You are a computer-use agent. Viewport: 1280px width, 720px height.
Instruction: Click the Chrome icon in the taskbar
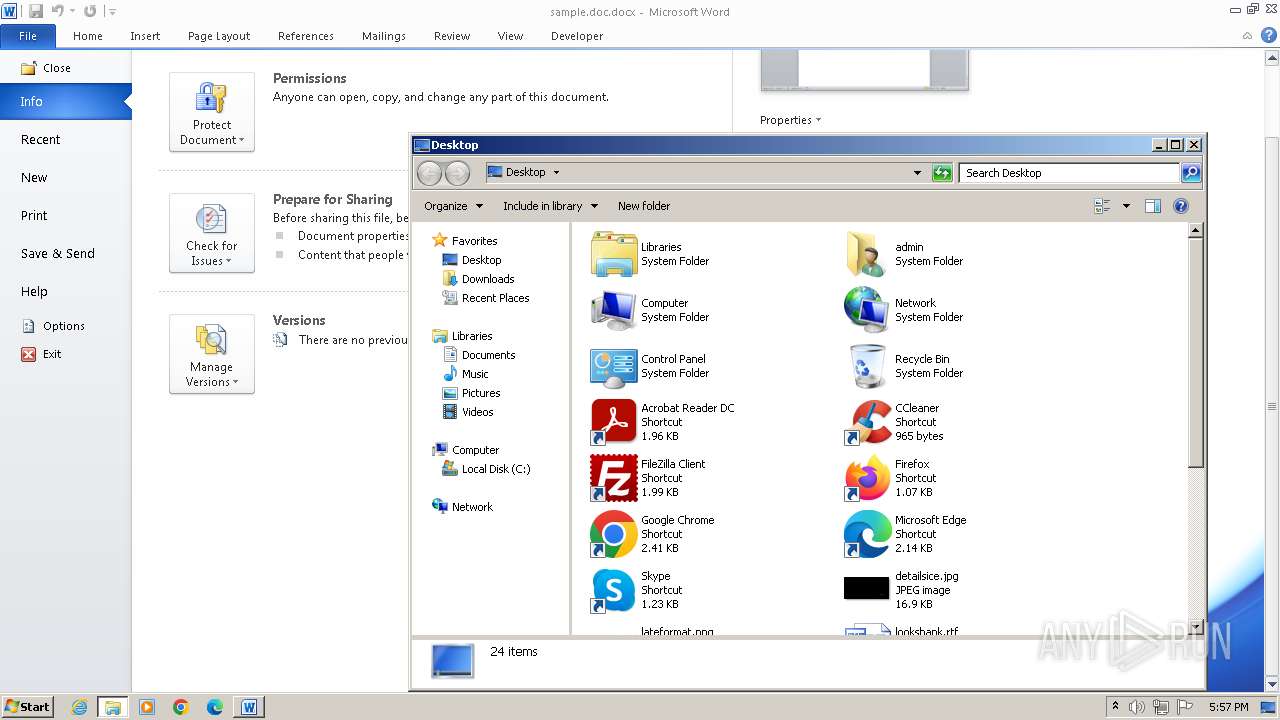click(181, 707)
